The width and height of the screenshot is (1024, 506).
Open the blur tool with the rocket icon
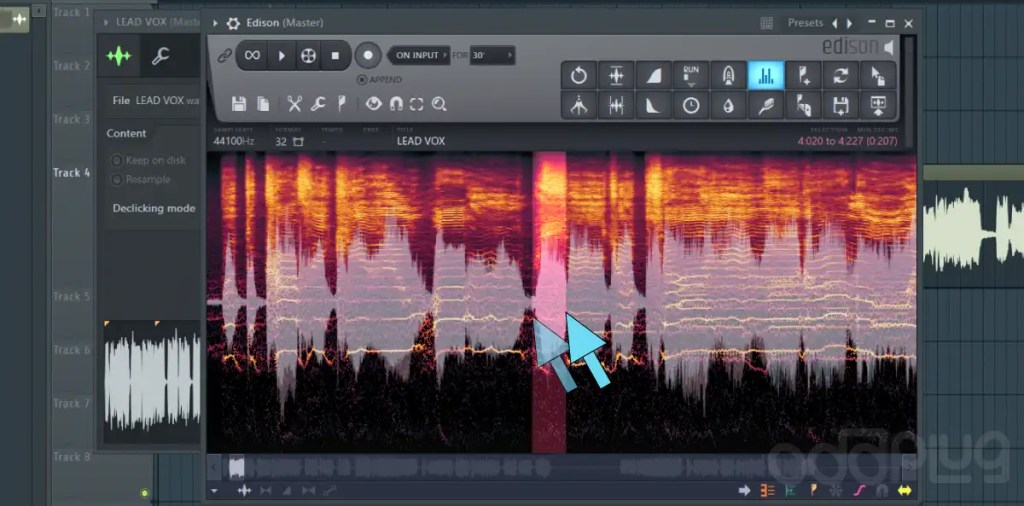coord(729,76)
